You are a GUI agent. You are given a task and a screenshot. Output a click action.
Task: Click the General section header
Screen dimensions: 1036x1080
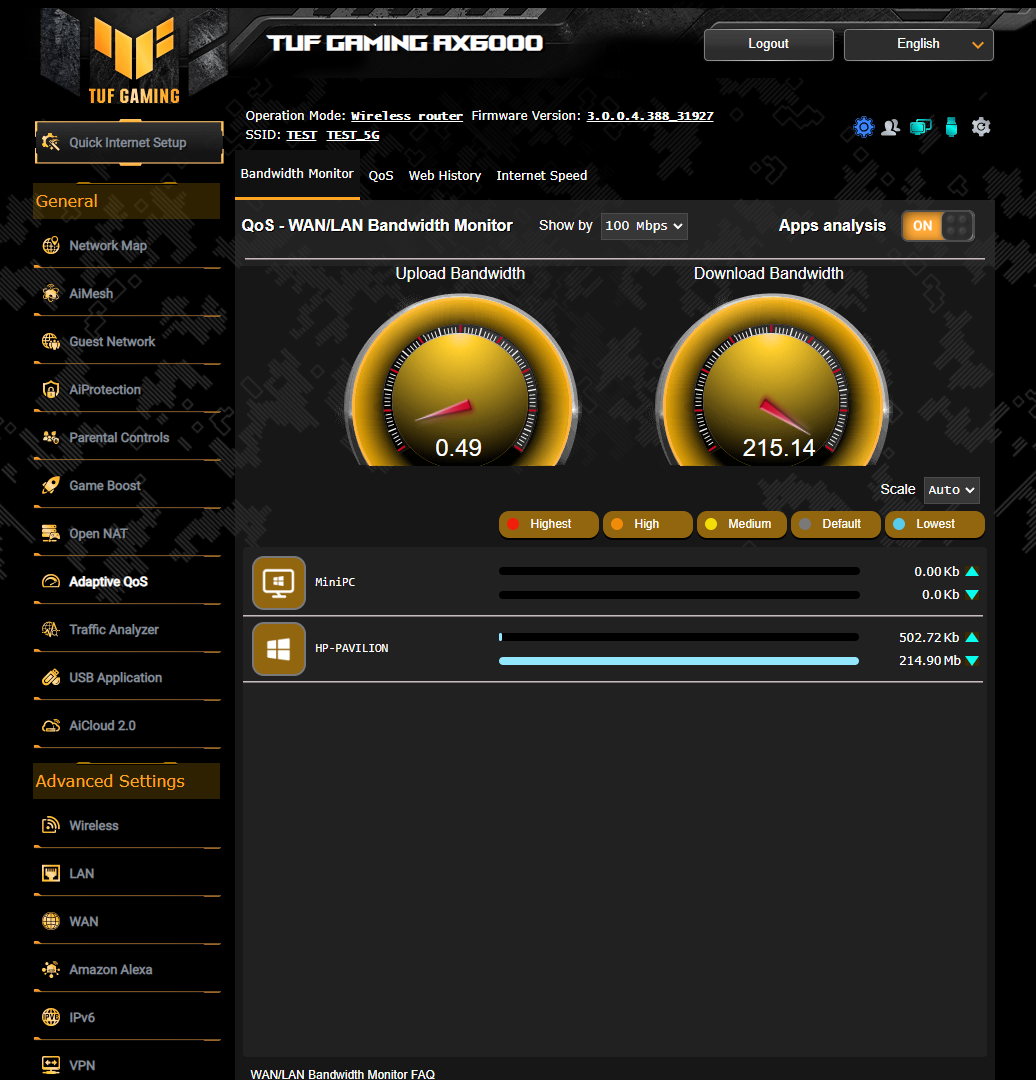pos(127,201)
